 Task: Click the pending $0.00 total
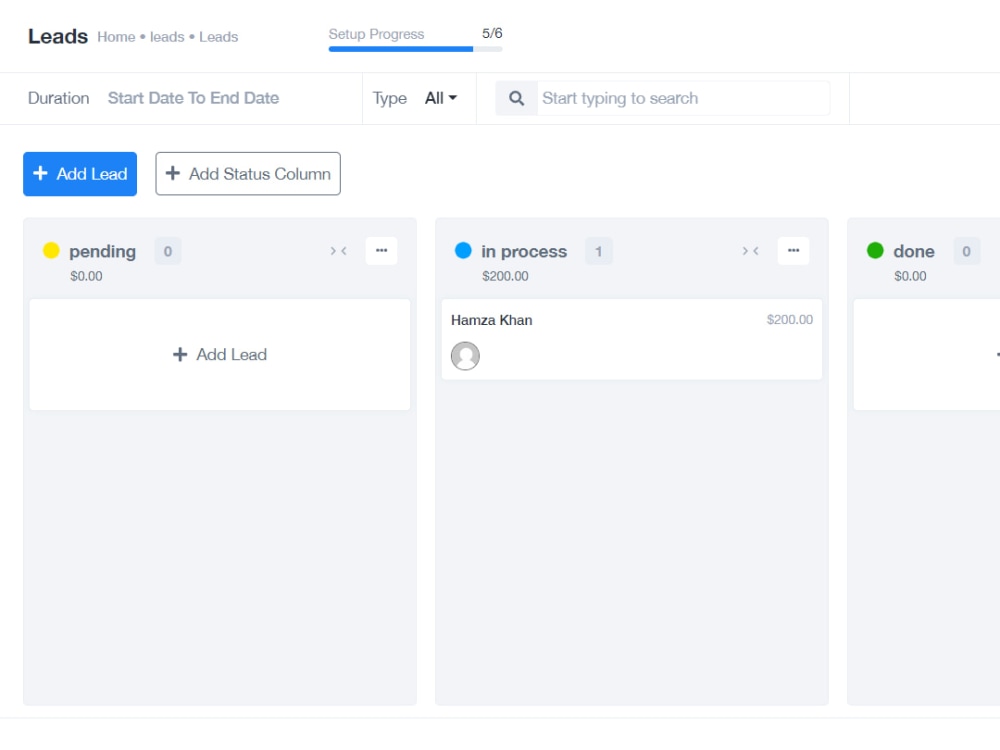coord(86,276)
